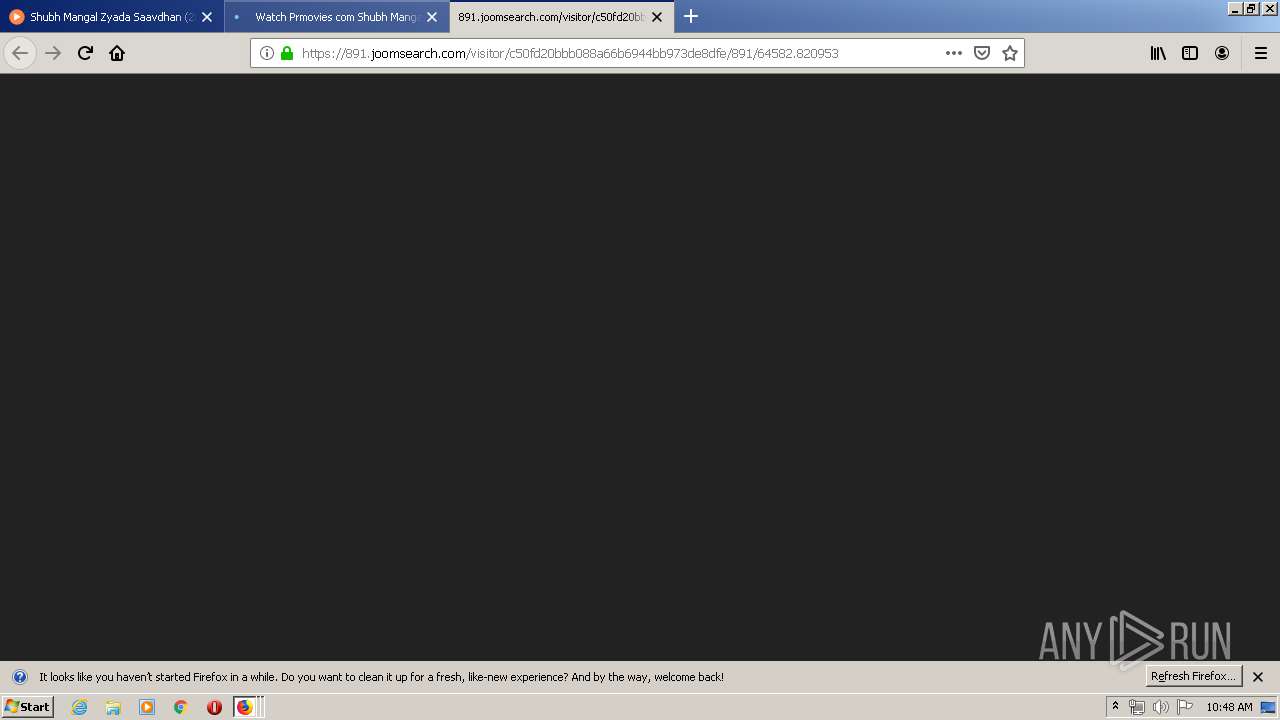Open the network tray icon

(x=1137, y=707)
